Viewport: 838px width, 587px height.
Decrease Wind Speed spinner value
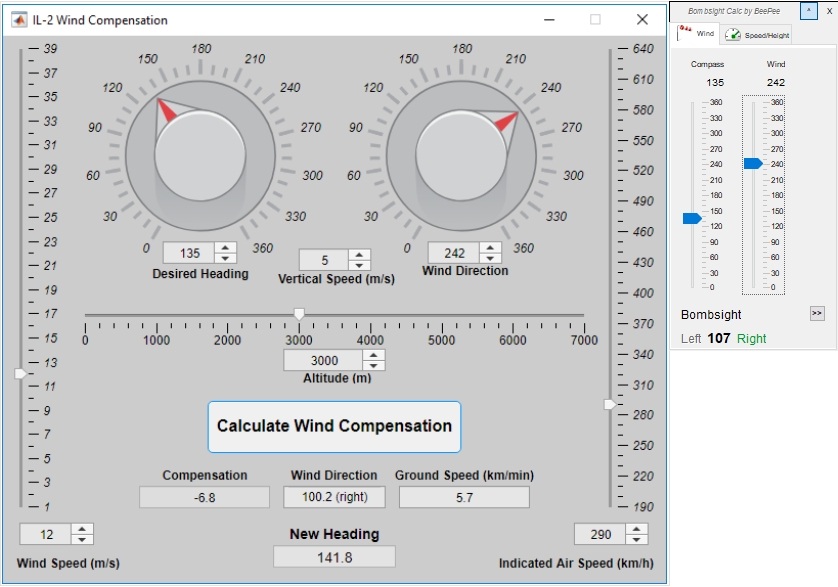click(82, 539)
